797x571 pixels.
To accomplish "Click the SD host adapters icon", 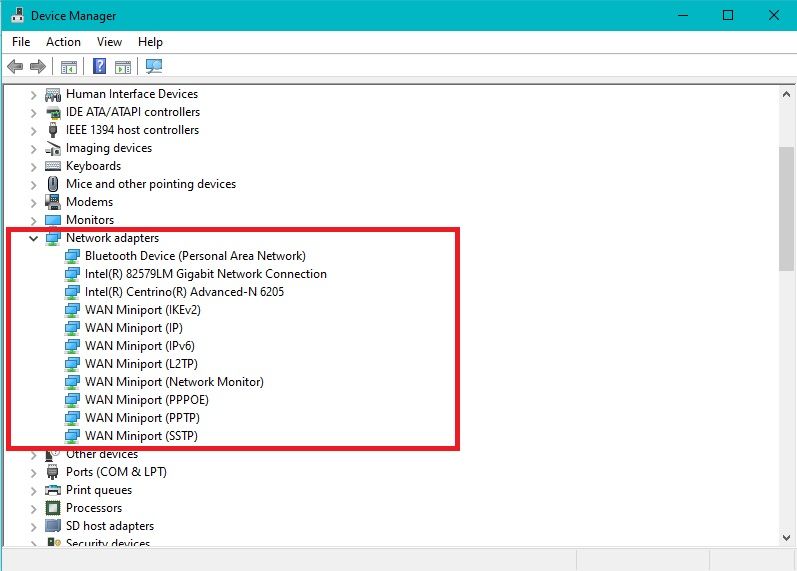I will (x=53, y=526).
